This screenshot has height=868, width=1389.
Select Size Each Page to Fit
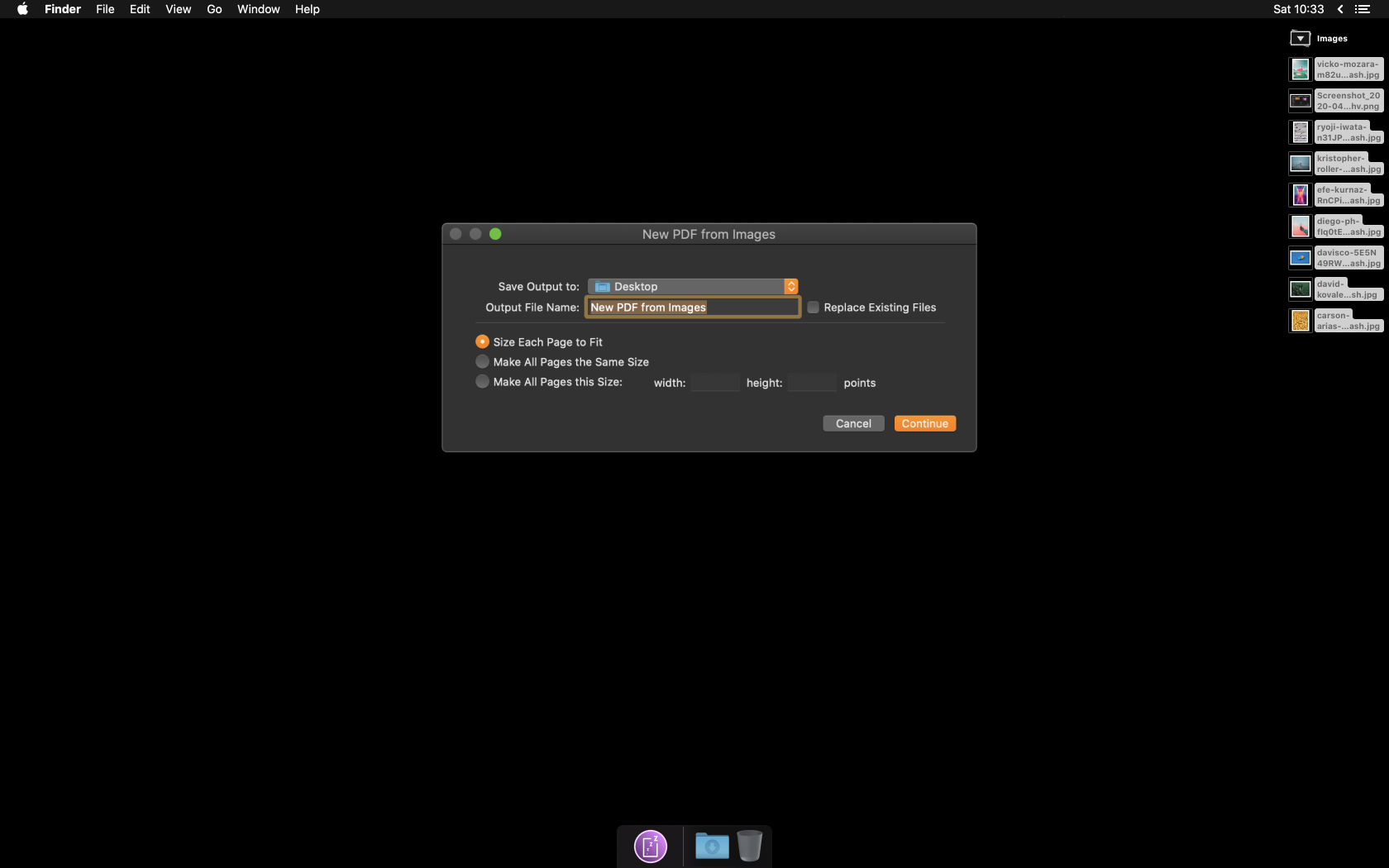pos(482,341)
